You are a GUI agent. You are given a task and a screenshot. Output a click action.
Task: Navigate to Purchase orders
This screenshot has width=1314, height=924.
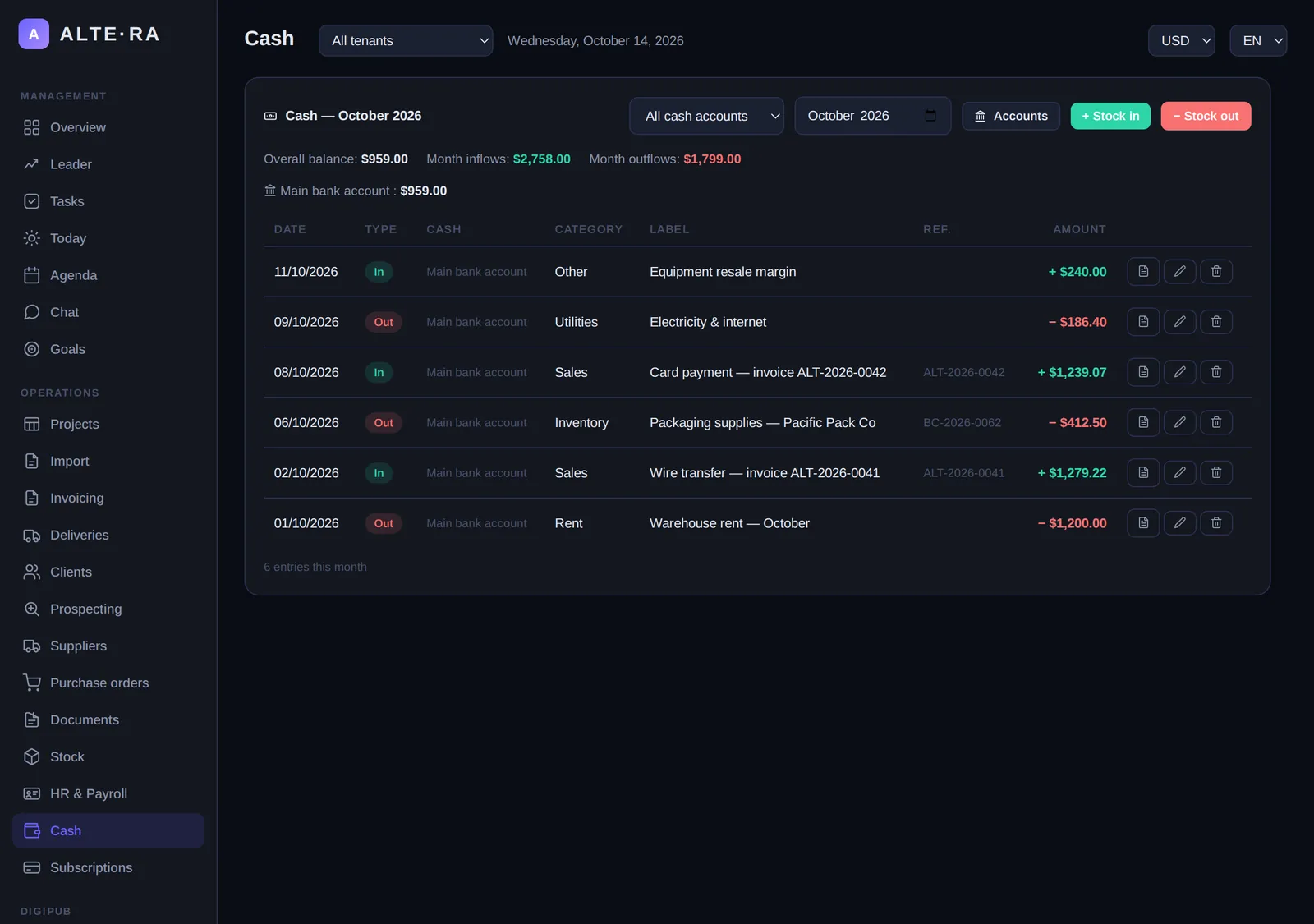coord(108,683)
